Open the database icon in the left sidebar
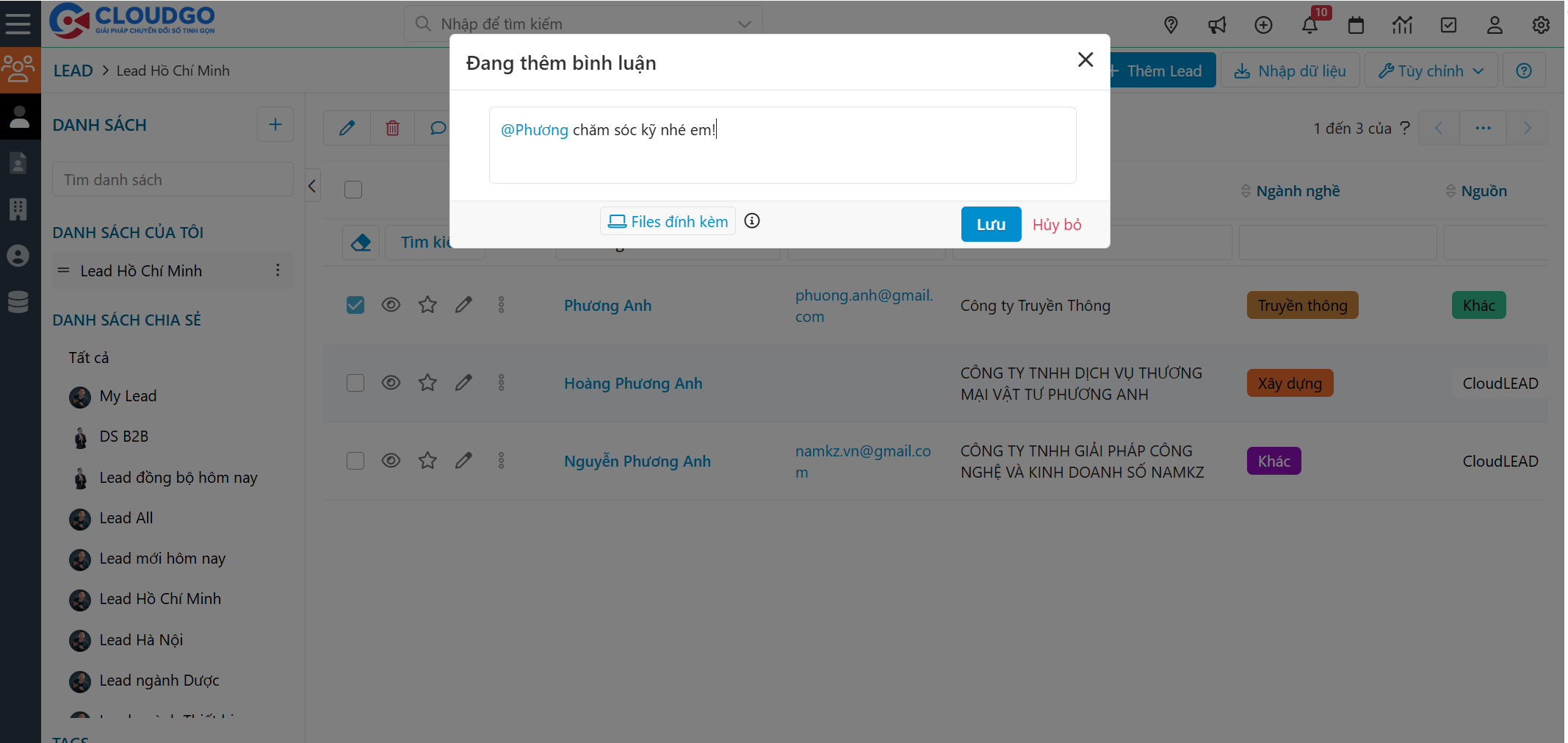This screenshot has height=743, width=1568. (20, 301)
